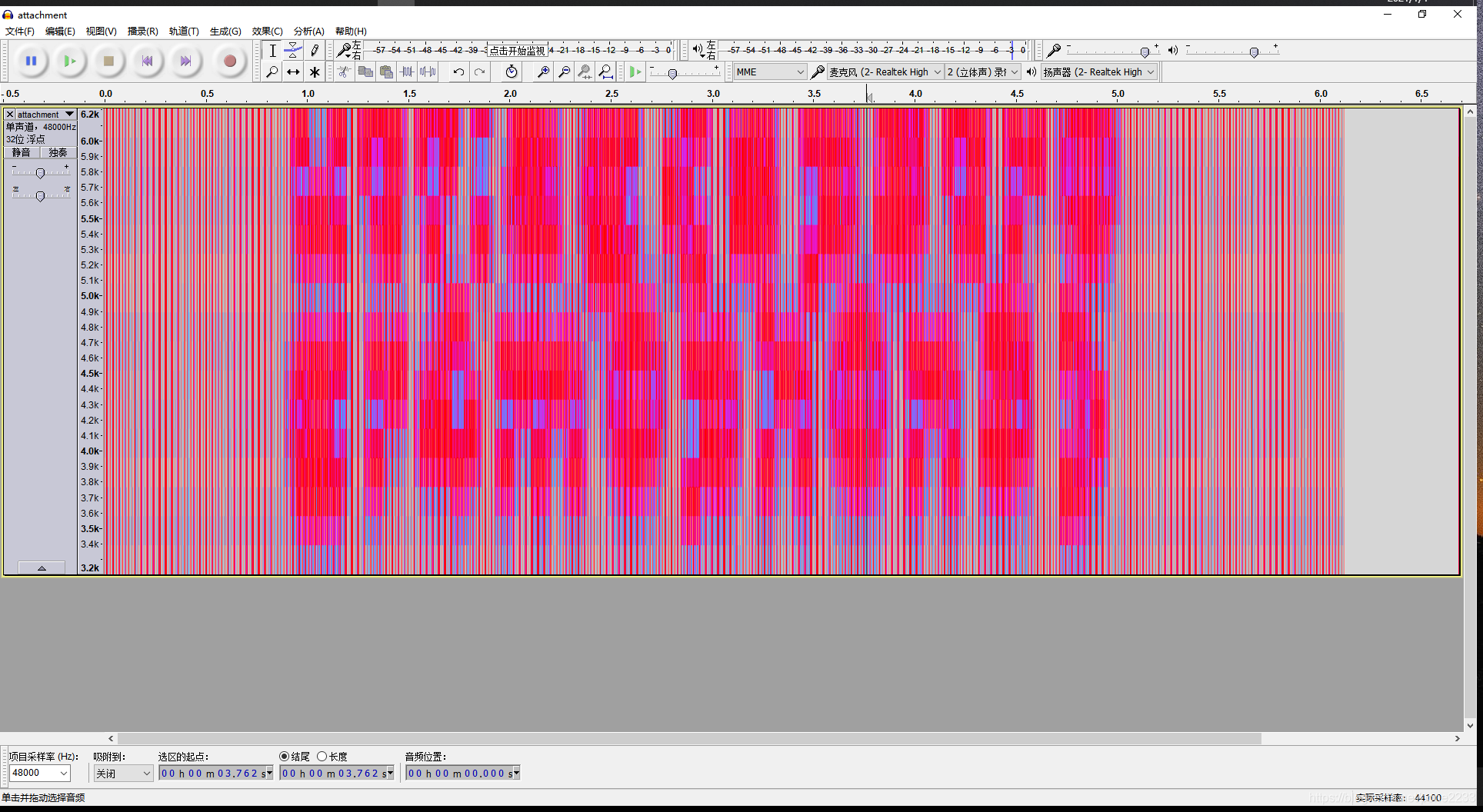
Task: Click the horizontal scrollbar thumb
Action: [x=689, y=738]
